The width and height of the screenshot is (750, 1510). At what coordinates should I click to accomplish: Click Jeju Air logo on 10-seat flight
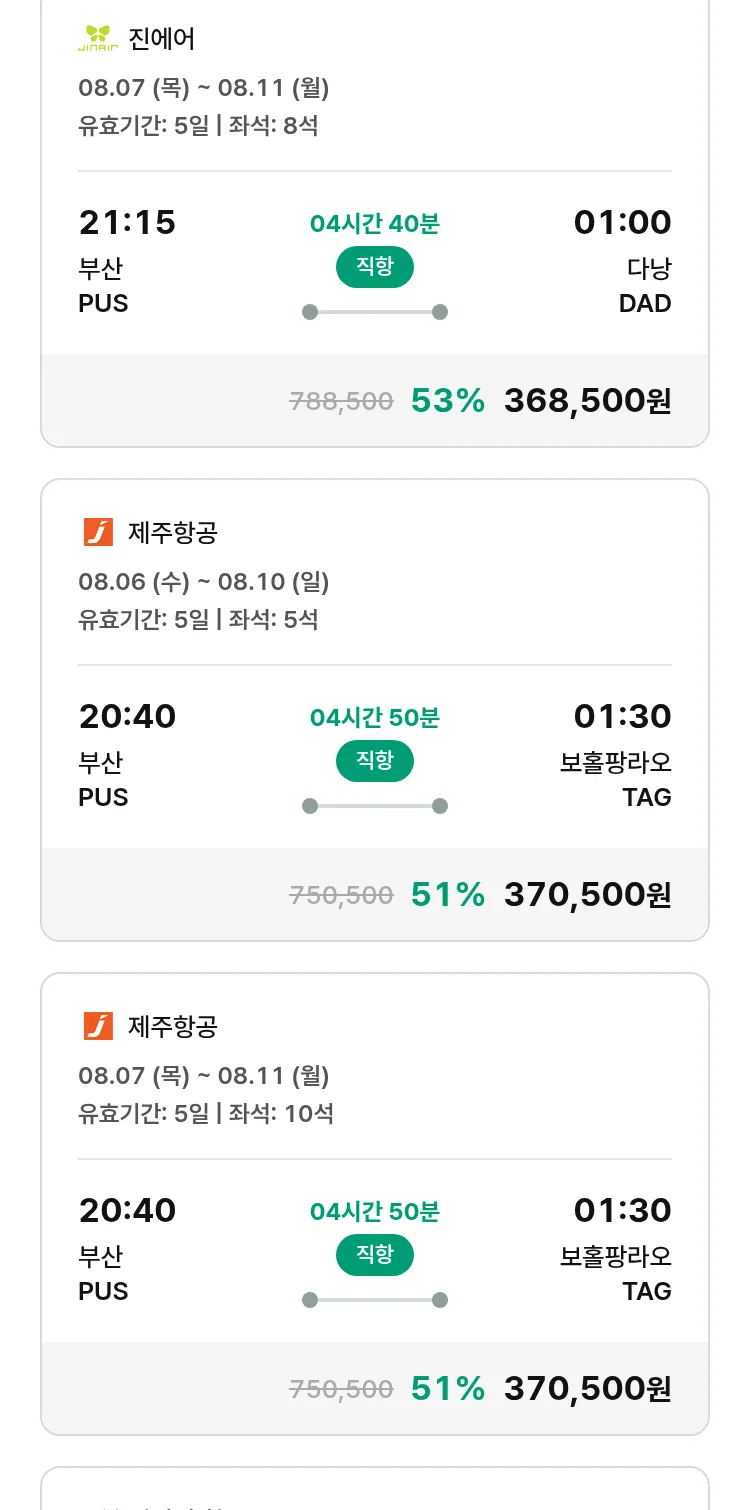click(98, 1027)
